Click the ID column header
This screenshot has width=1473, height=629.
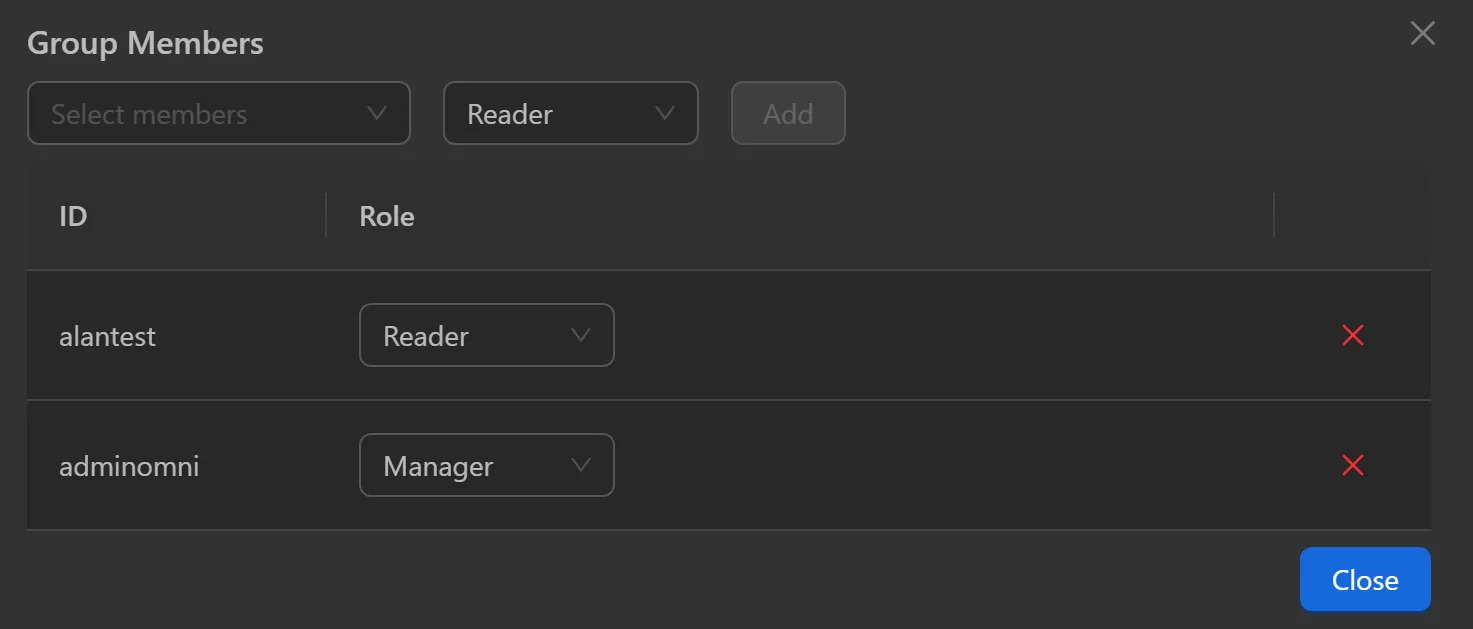(73, 216)
